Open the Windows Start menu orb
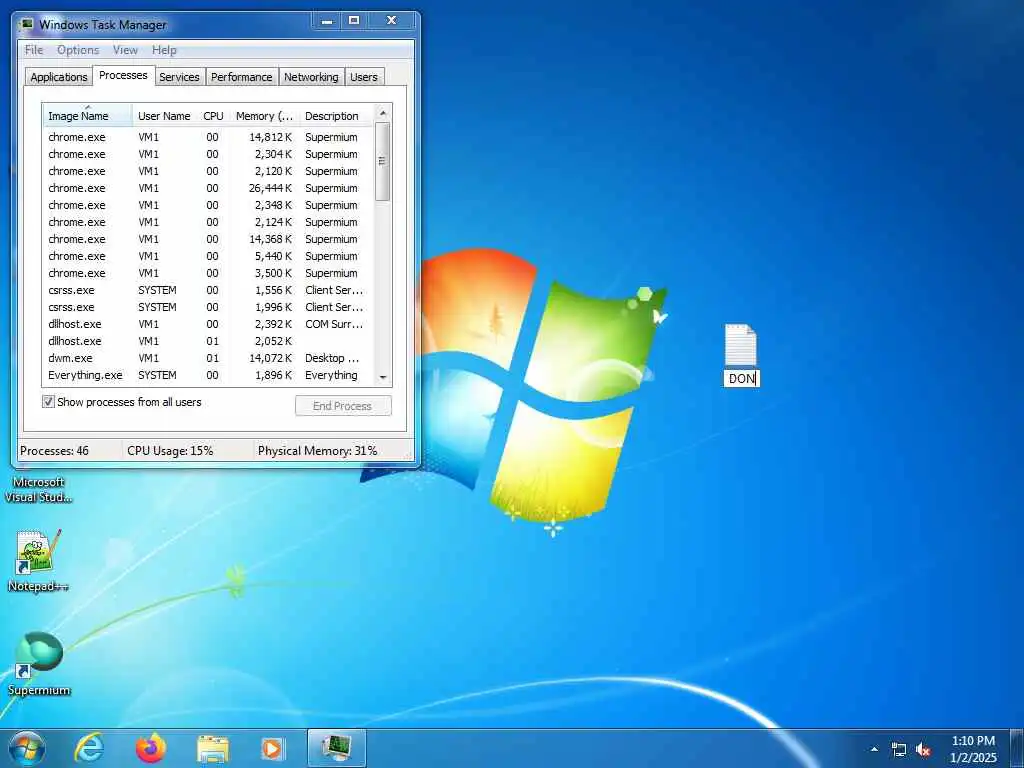 [27, 749]
